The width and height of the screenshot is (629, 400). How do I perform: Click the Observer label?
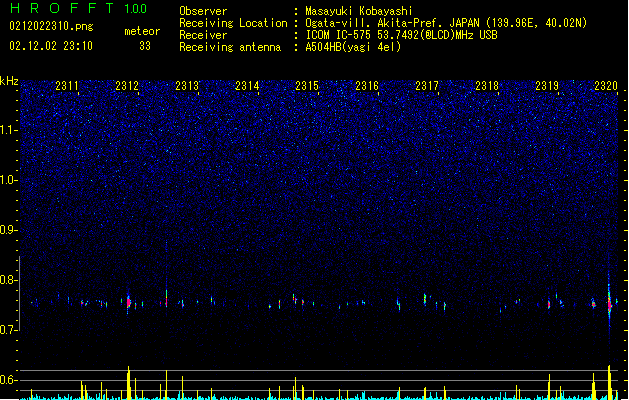point(203,11)
